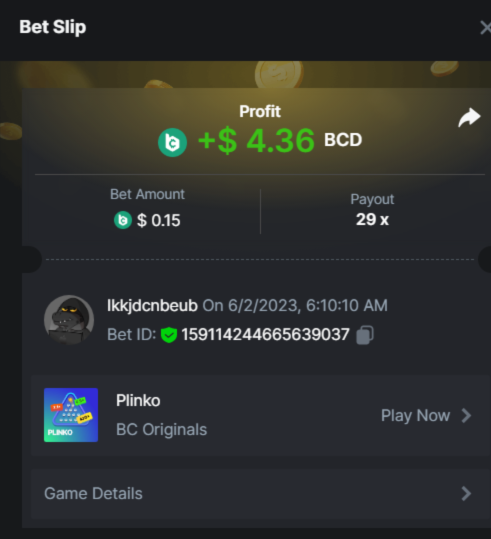Screen dimensions: 491x539
Task: Select the Bet ID number text
Action: 265,334
